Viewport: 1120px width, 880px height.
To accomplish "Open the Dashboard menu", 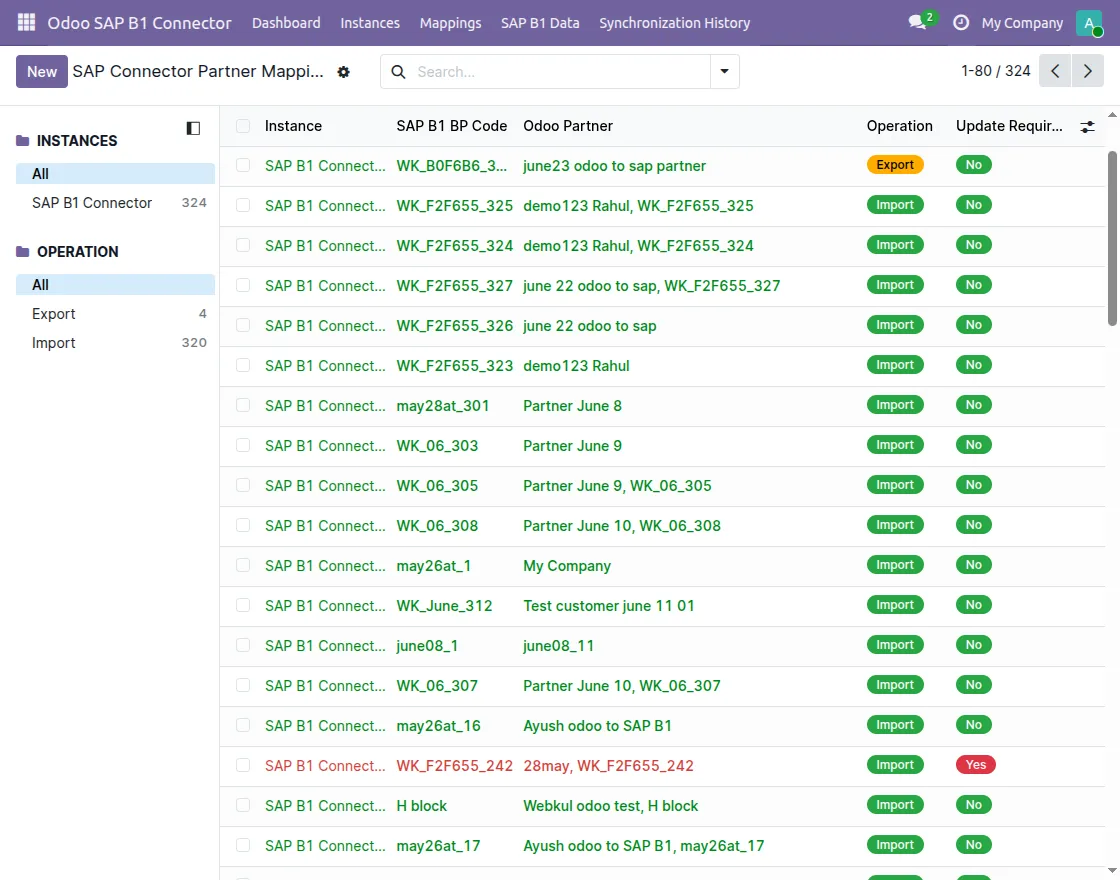I will [286, 23].
